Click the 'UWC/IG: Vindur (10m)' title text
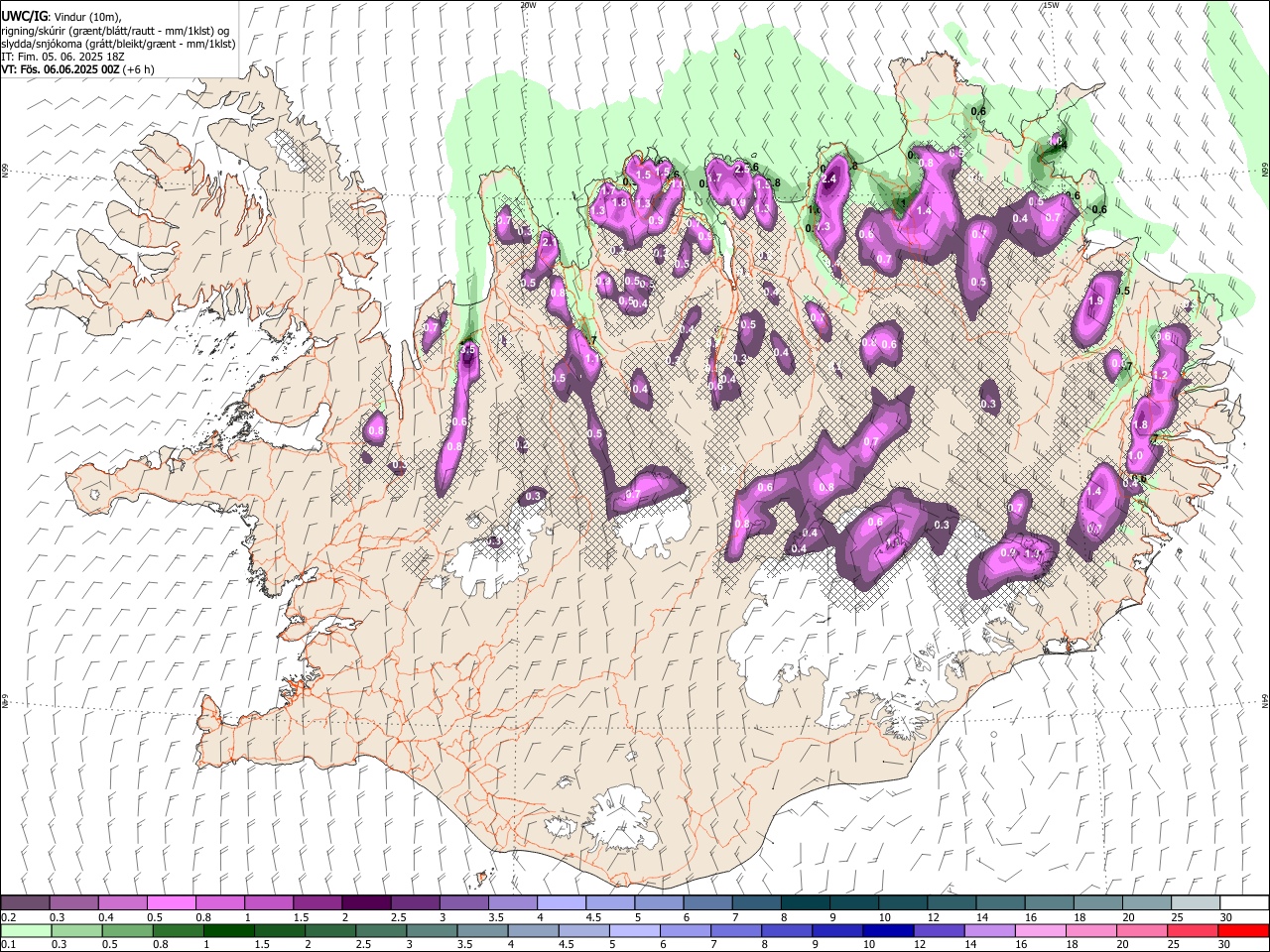The height and width of the screenshot is (952, 1270). [62, 16]
